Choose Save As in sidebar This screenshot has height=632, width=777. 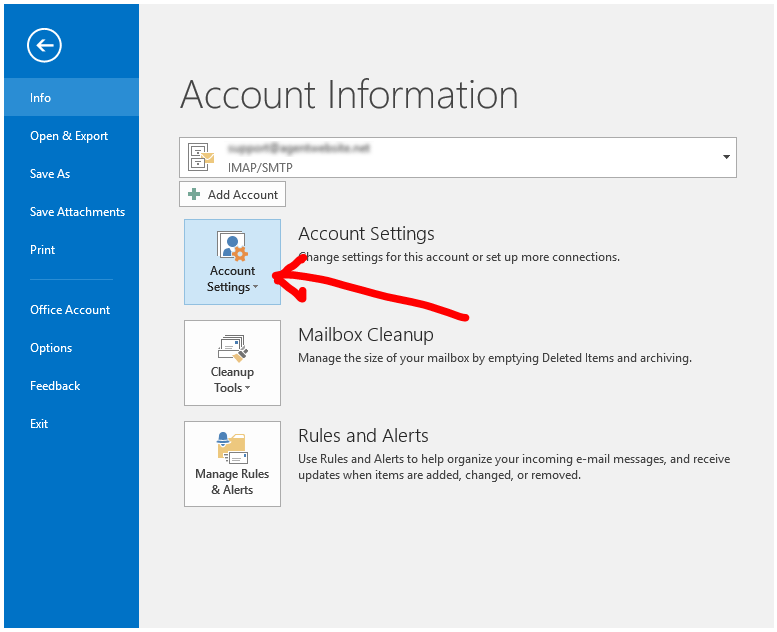tap(50, 174)
